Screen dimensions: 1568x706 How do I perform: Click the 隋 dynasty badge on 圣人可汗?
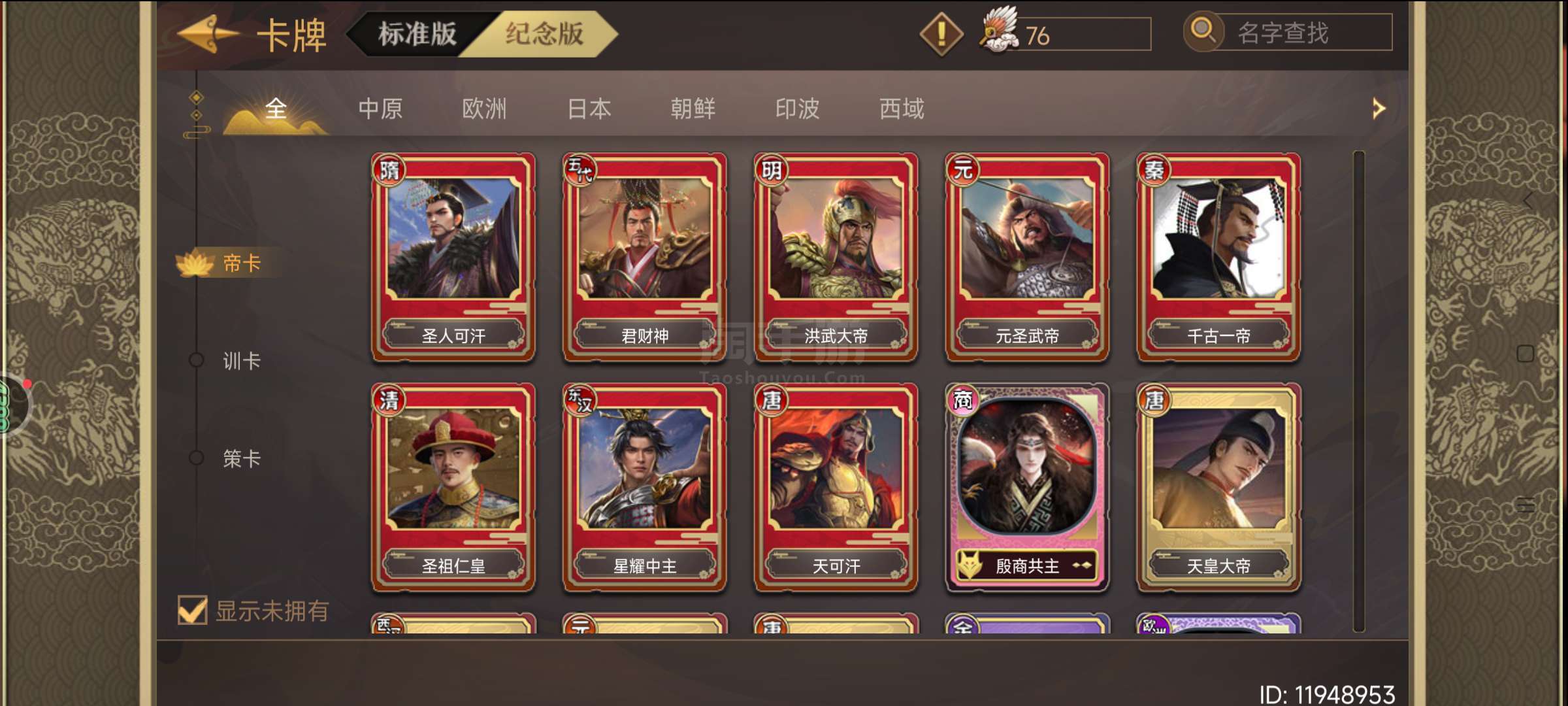[389, 171]
